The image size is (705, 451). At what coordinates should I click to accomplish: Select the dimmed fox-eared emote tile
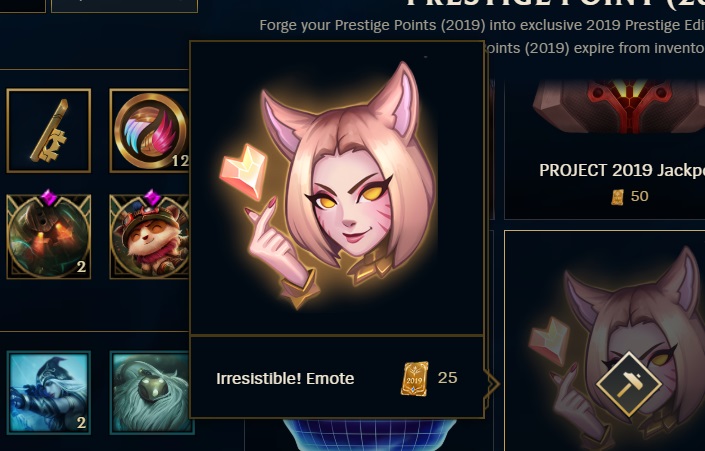coord(604,341)
